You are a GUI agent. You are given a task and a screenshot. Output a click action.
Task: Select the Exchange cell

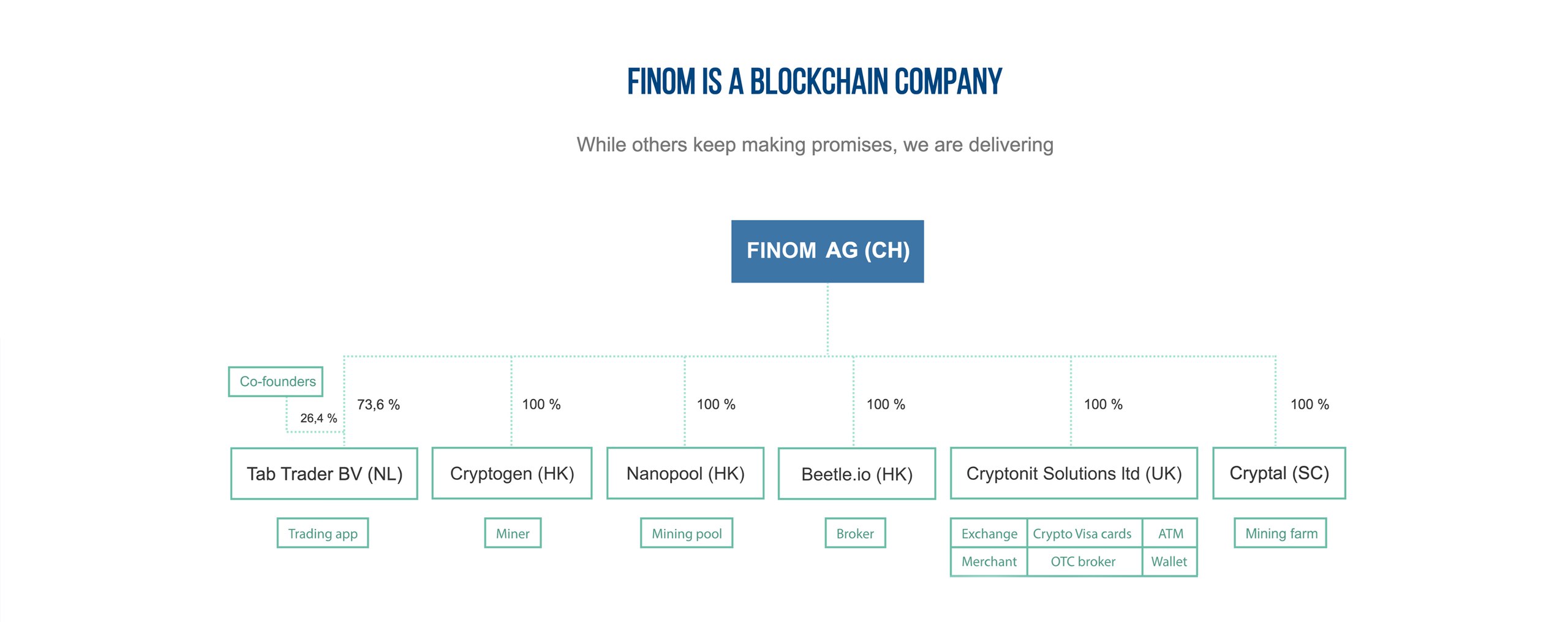pos(989,533)
